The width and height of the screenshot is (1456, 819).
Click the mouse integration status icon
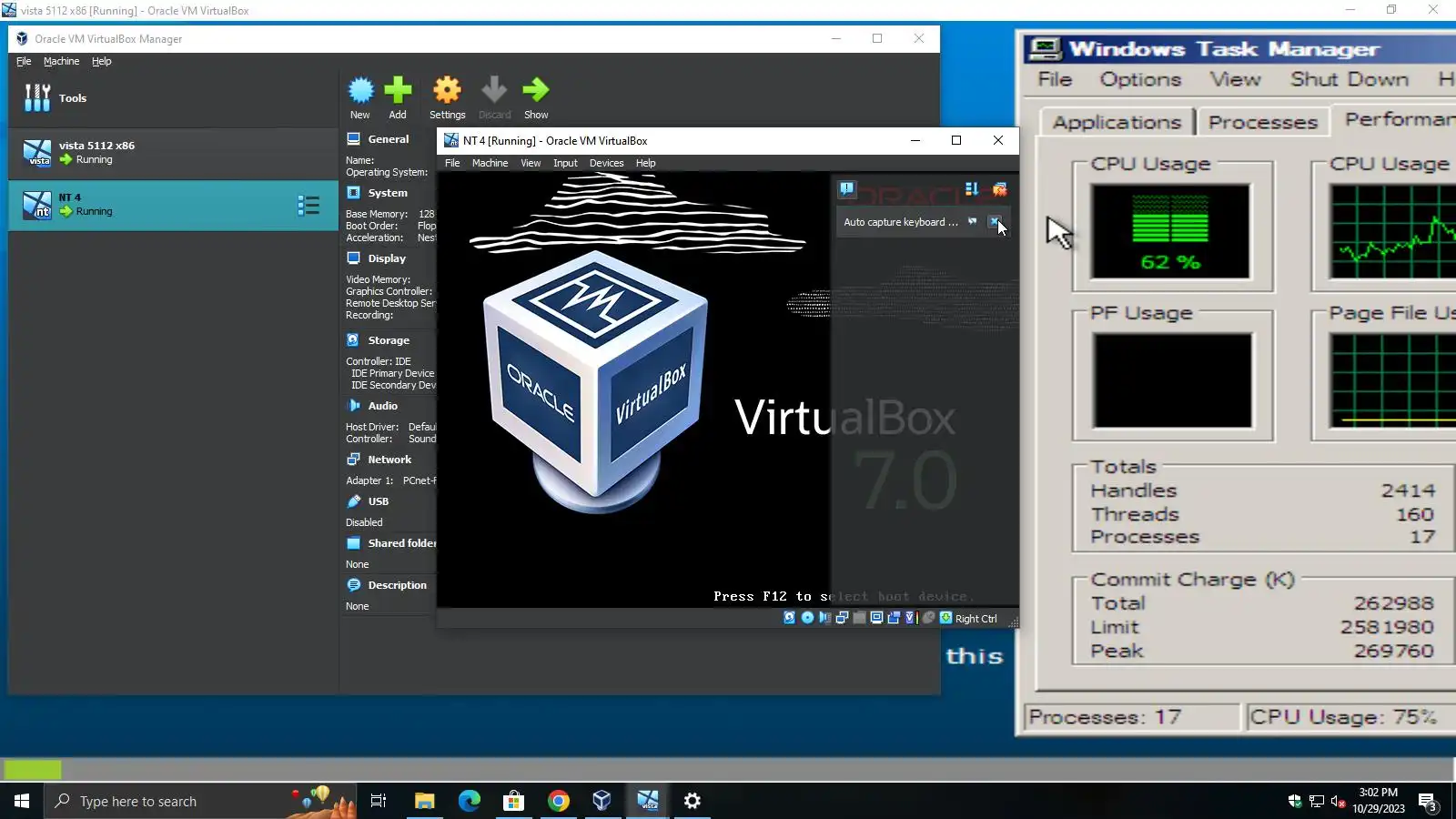(x=928, y=618)
